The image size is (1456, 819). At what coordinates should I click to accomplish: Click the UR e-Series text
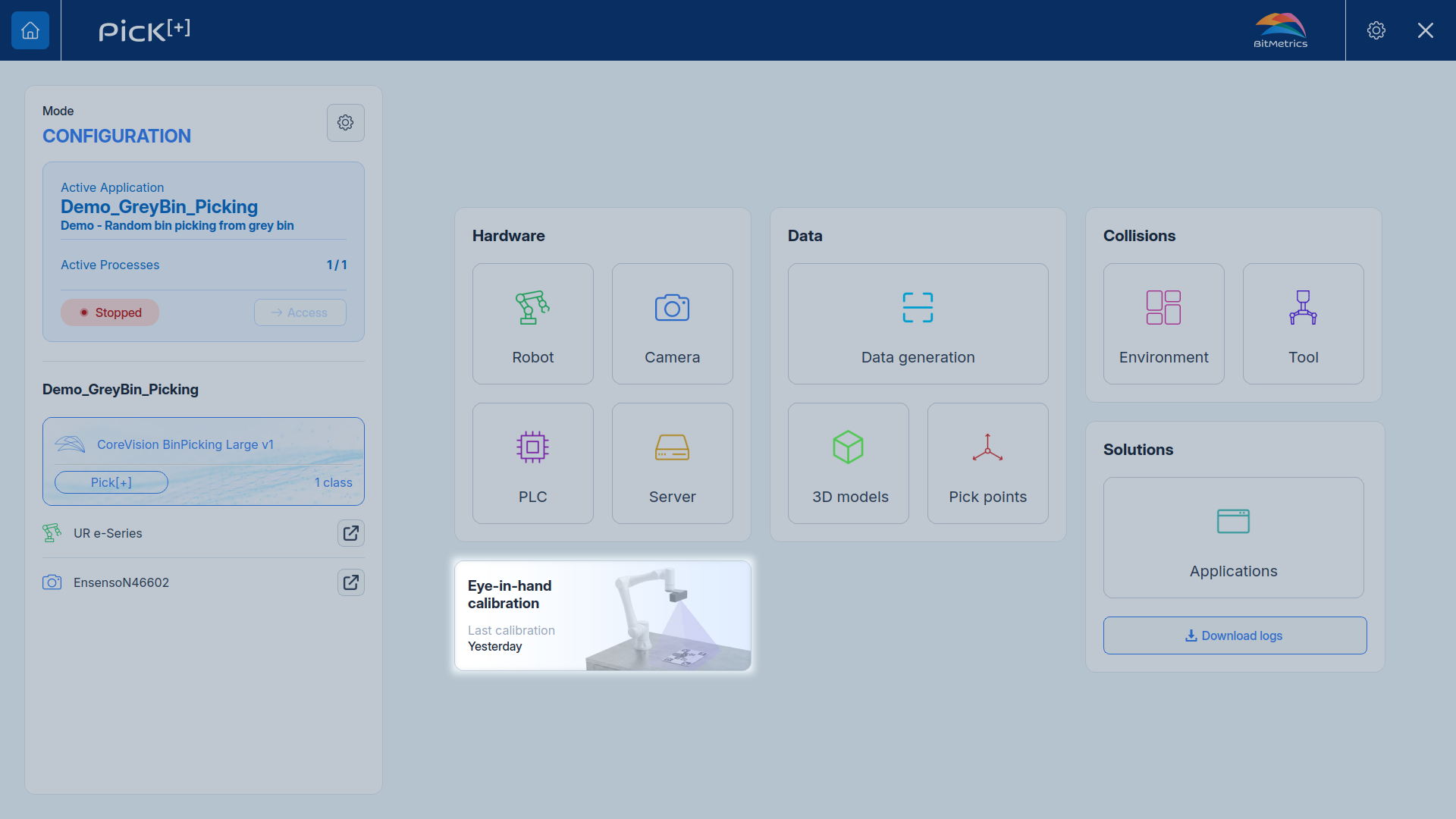(108, 533)
